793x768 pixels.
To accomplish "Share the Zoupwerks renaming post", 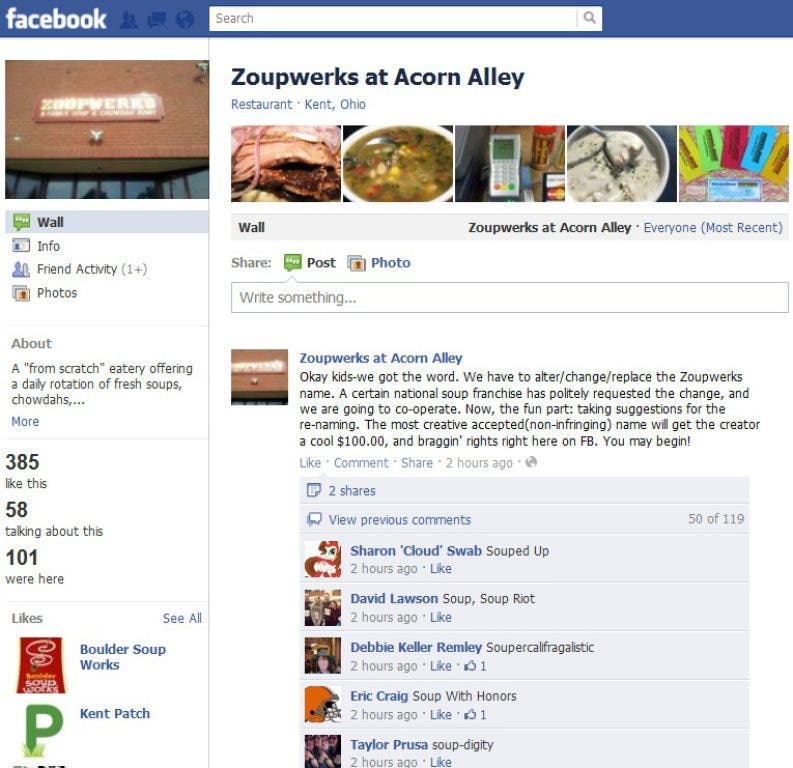I will pos(417,463).
